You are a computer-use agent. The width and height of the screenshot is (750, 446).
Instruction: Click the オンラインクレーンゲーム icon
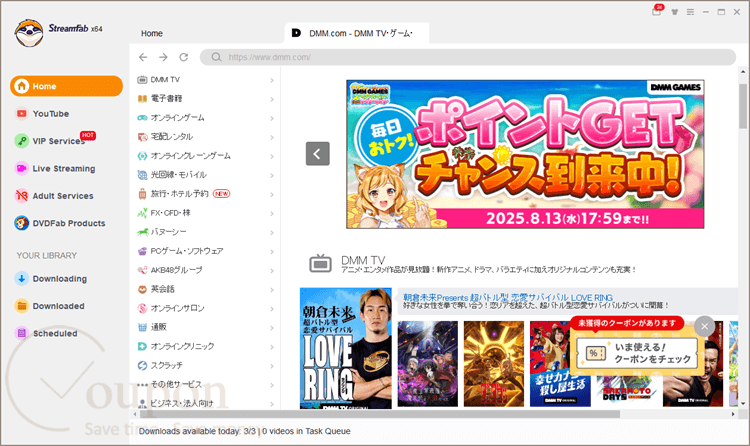[x=142, y=156]
